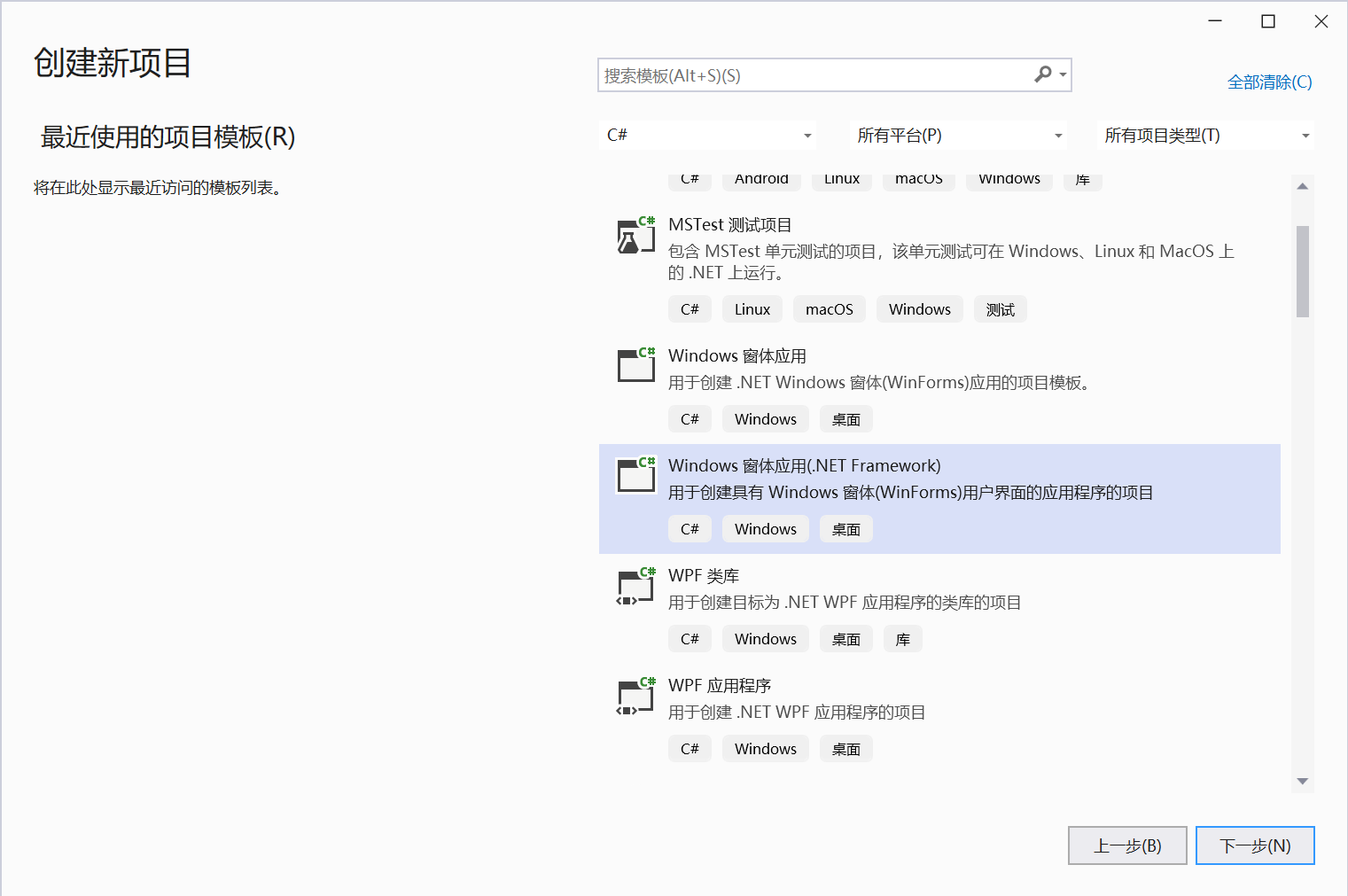1348x896 pixels.
Task: Select the Windows 窗体应用 template title
Action: point(737,356)
